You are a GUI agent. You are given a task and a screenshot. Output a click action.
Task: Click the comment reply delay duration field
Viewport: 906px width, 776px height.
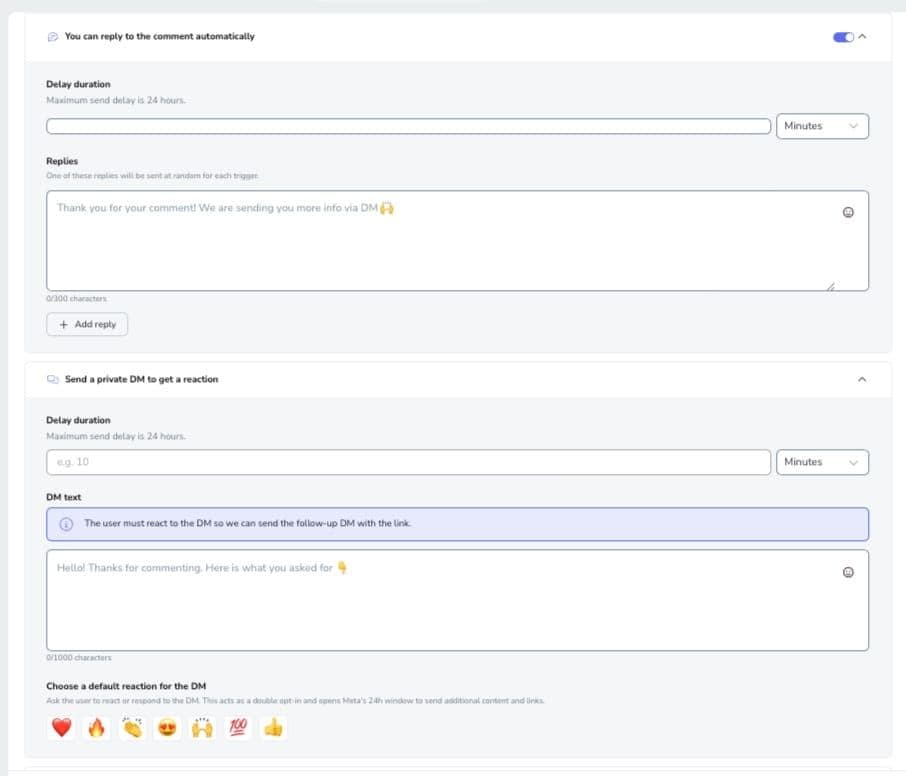point(409,126)
